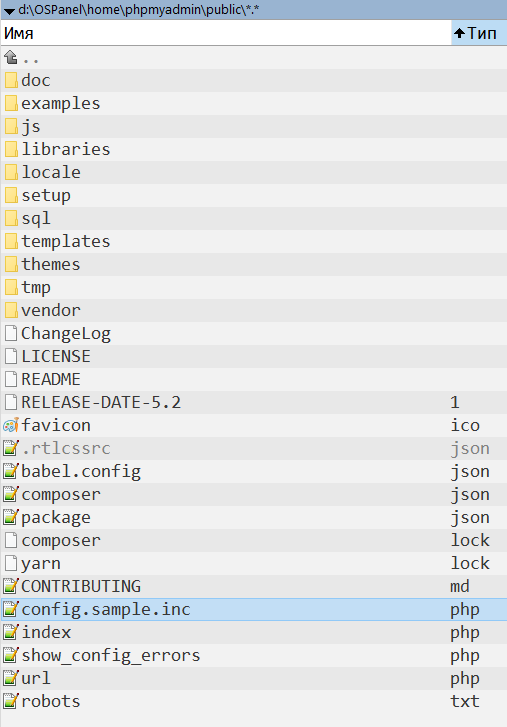The height and width of the screenshot is (727, 507).
Task: Select the 'libraries' folder name
Action: click(x=66, y=149)
